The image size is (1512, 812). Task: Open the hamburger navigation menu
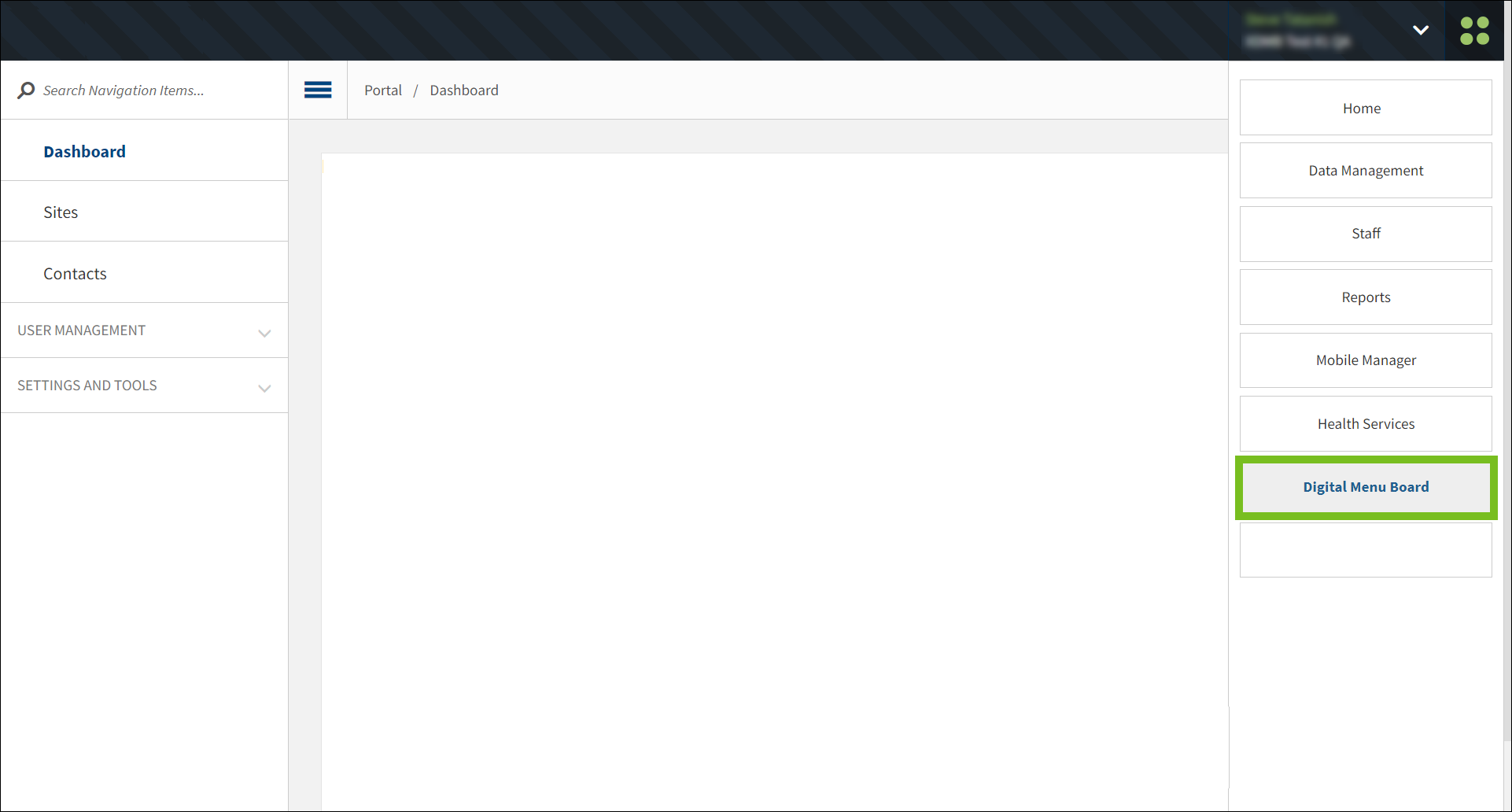point(318,90)
